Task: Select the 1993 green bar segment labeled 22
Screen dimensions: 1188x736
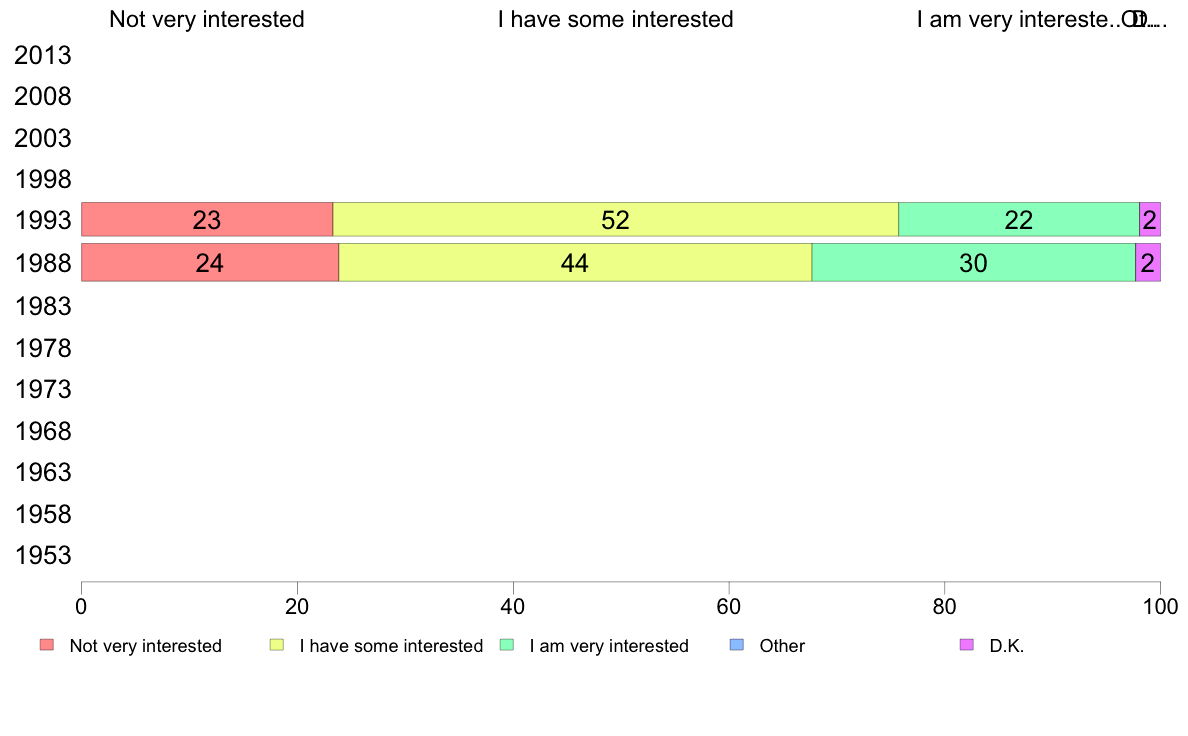Action: click(1019, 220)
